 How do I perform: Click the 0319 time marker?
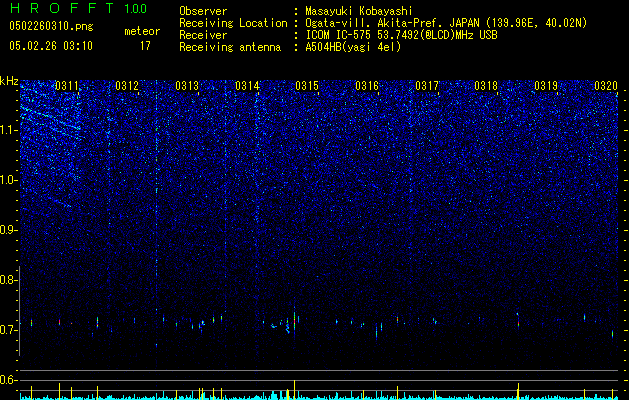click(x=546, y=86)
